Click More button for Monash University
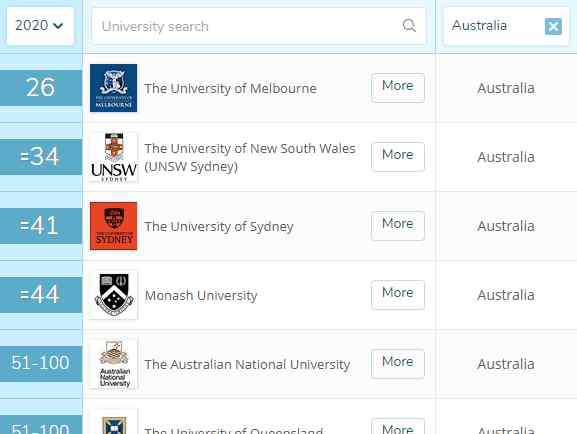 click(398, 294)
